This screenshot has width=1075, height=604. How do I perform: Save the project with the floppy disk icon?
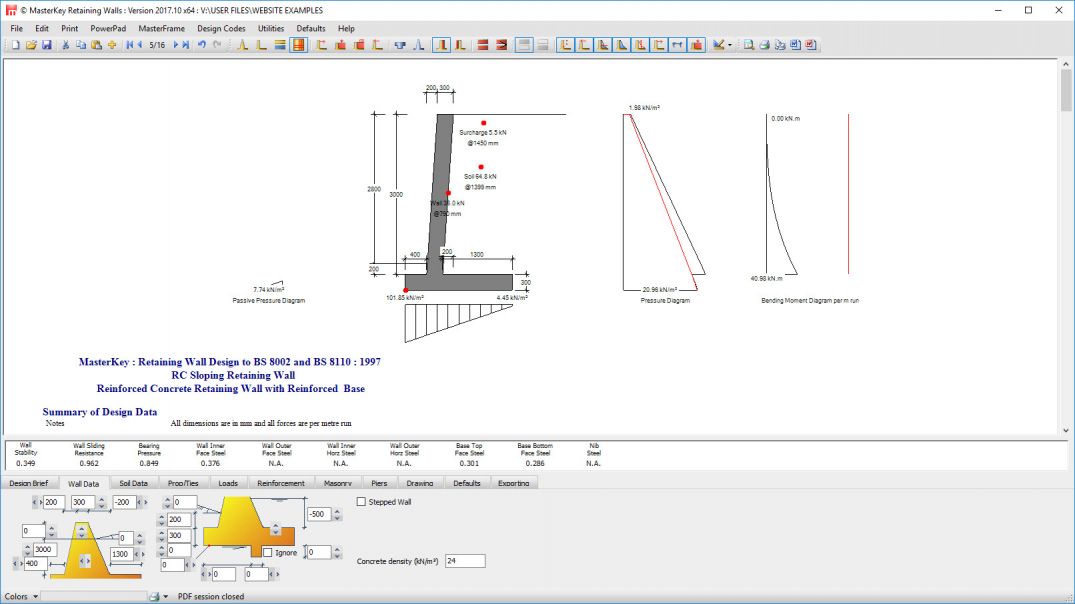pyautogui.click(x=47, y=45)
